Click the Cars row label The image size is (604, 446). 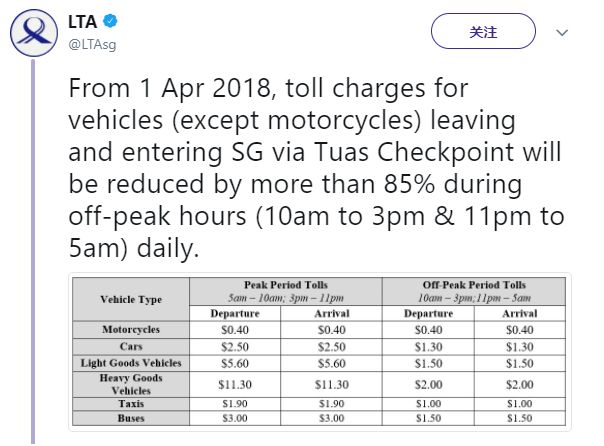click(131, 346)
